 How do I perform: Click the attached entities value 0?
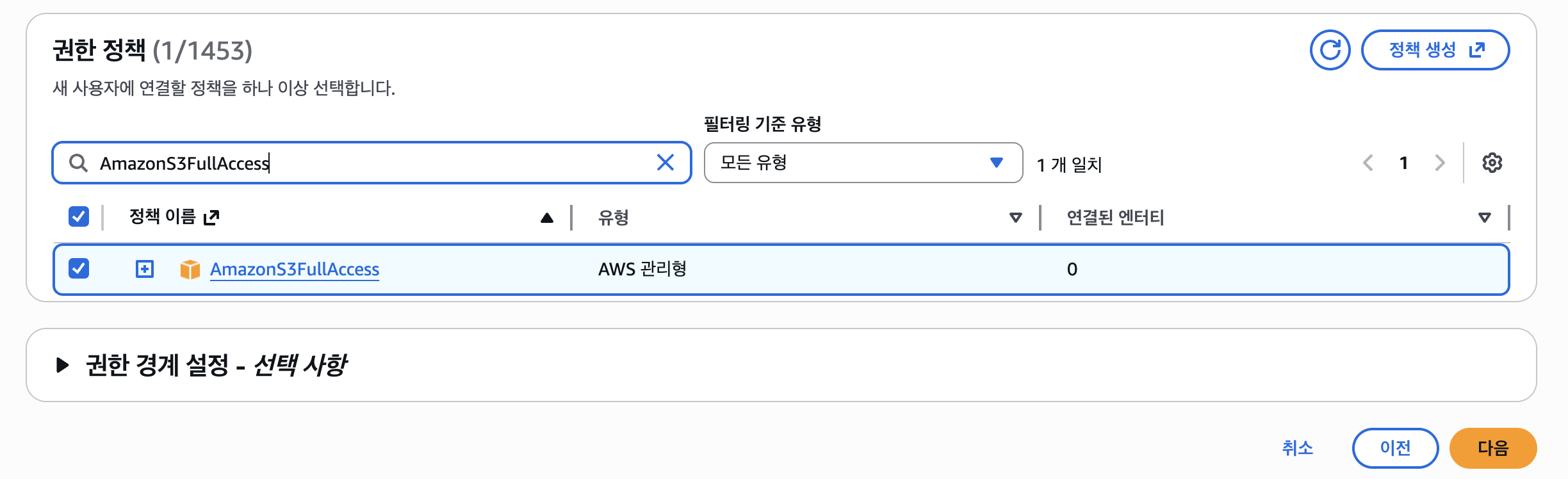click(1072, 269)
